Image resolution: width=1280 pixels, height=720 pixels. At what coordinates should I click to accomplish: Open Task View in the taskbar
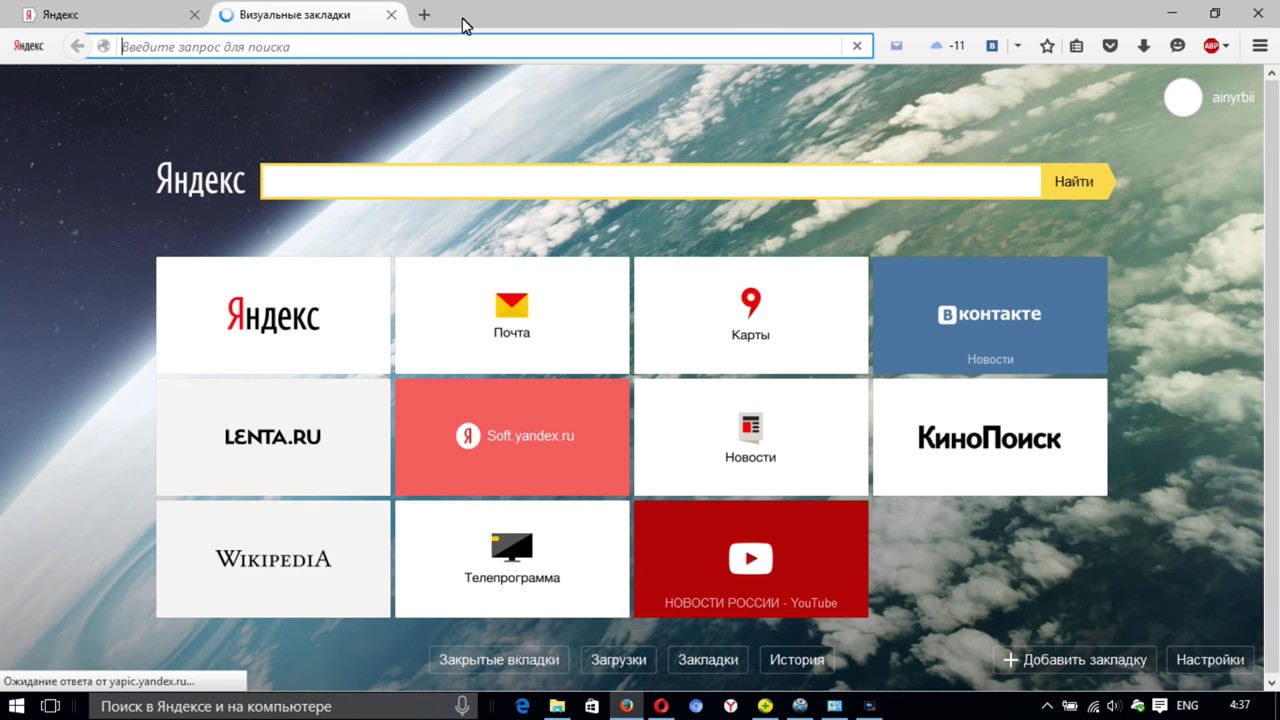50,706
